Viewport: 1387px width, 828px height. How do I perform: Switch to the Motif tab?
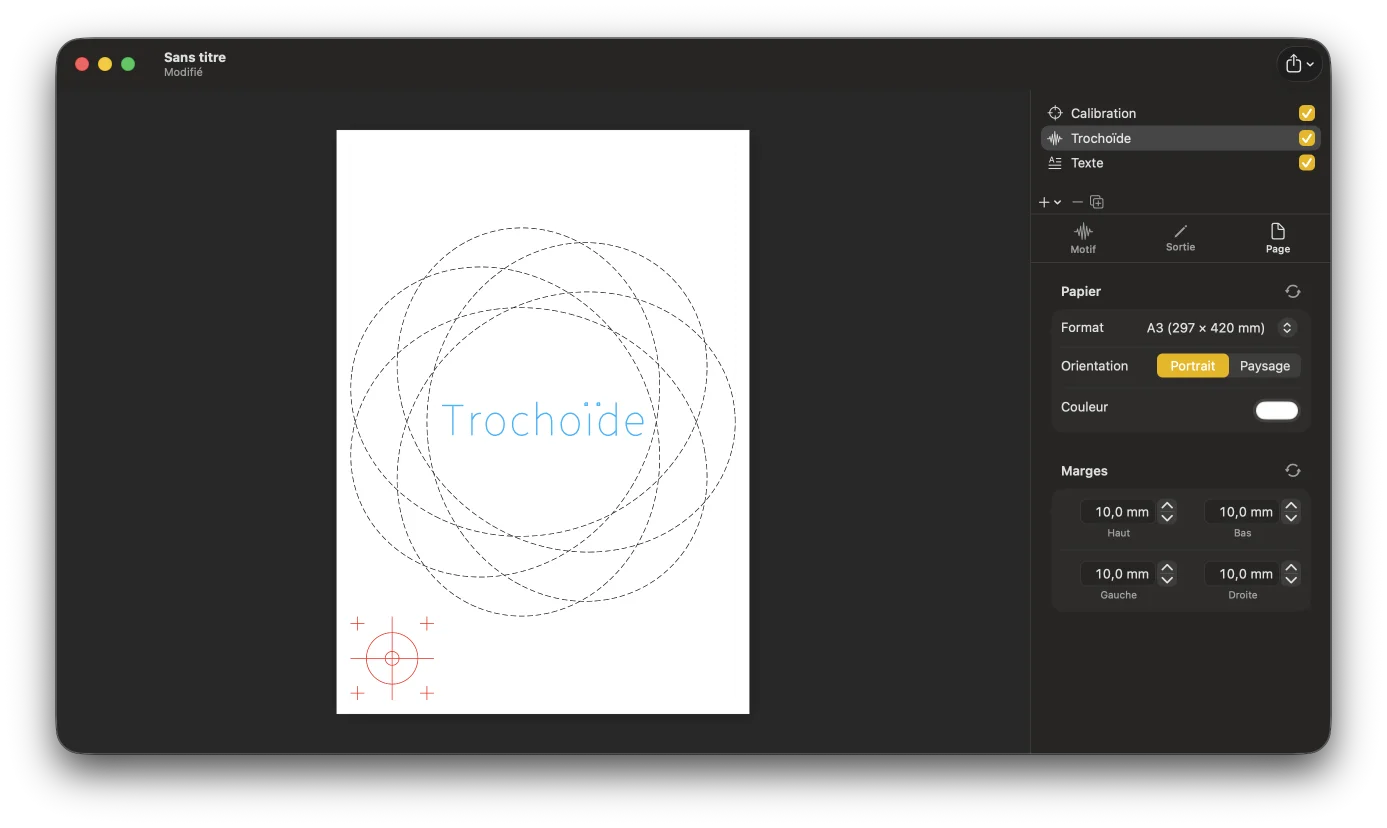click(1083, 238)
